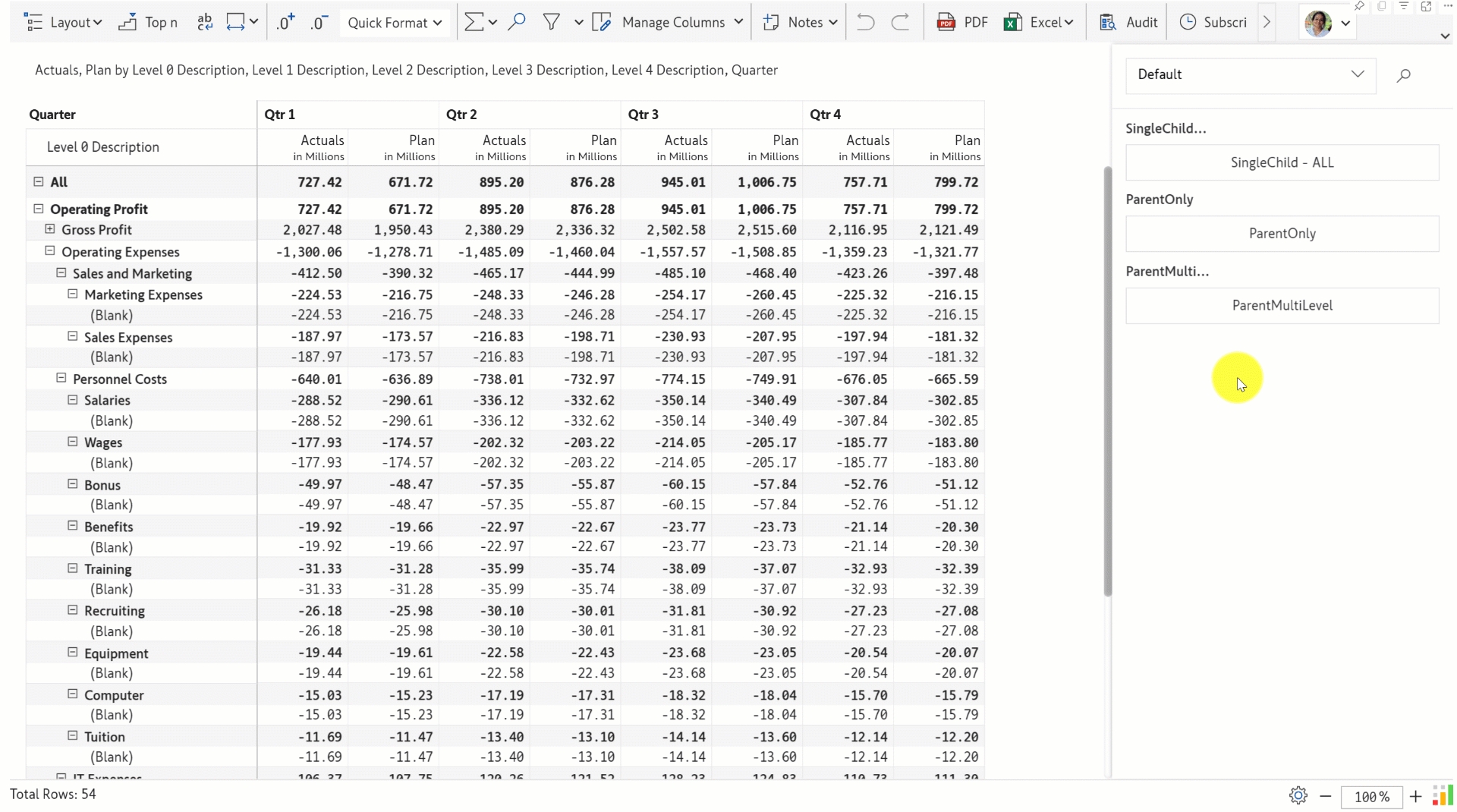
Task: Open the Notes menu
Action: coord(800,23)
